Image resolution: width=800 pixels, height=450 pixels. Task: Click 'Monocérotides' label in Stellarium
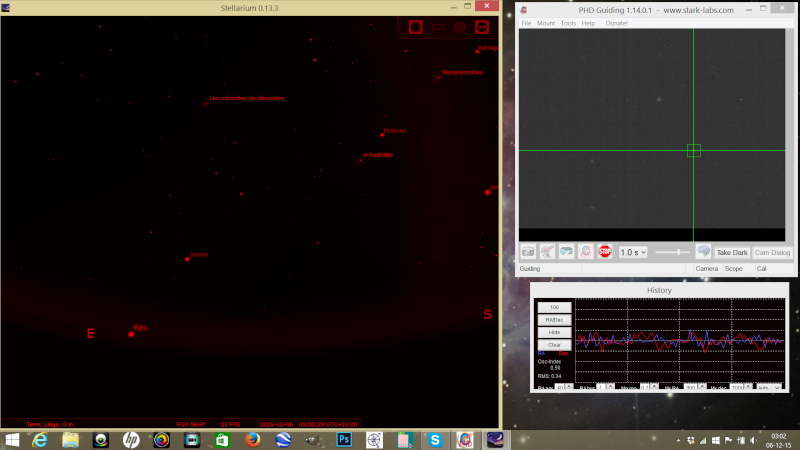pyautogui.click(x=462, y=72)
